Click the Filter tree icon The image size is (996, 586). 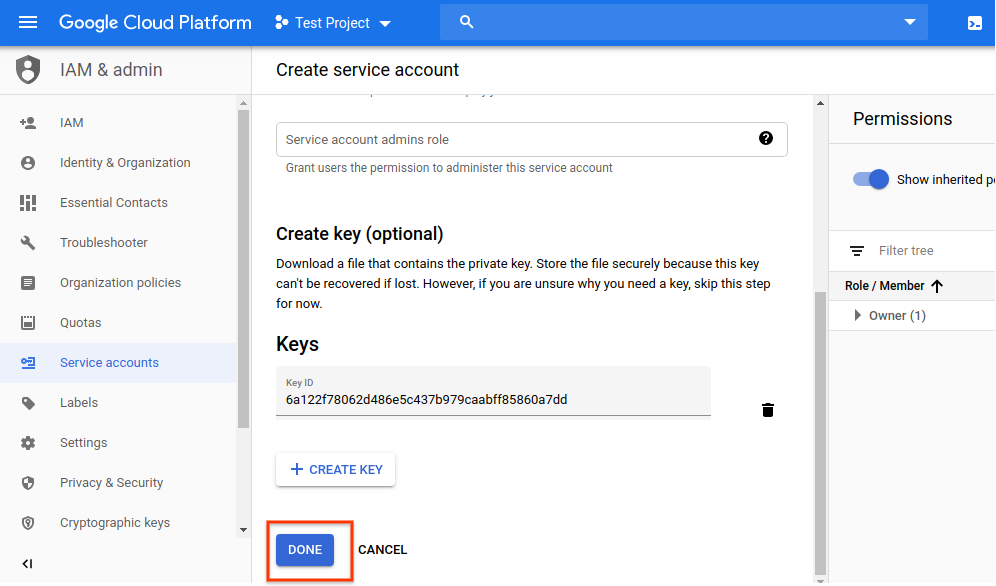tap(857, 251)
